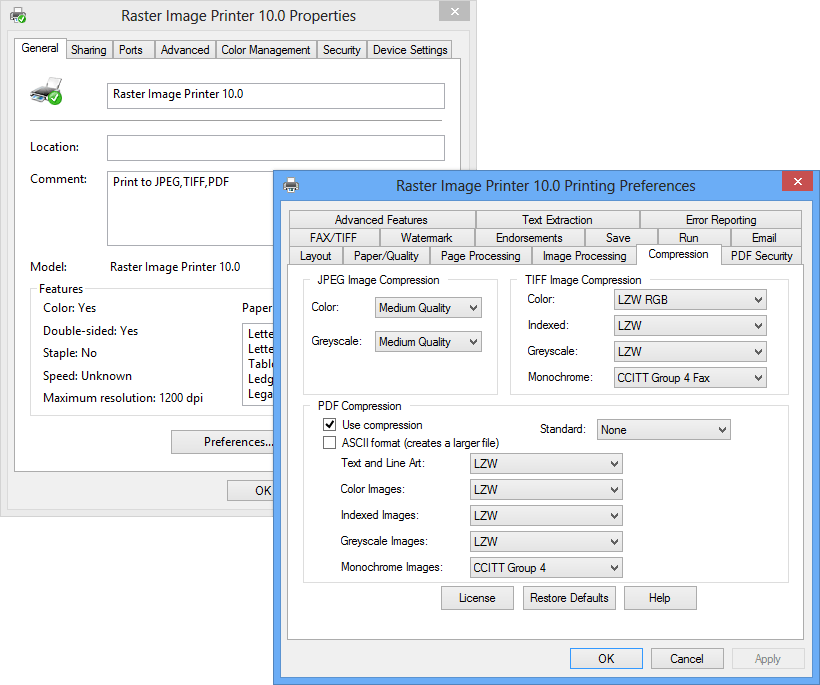Click the License button
Image resolution: width=820 pixels, height=685 pixels.
477,597
